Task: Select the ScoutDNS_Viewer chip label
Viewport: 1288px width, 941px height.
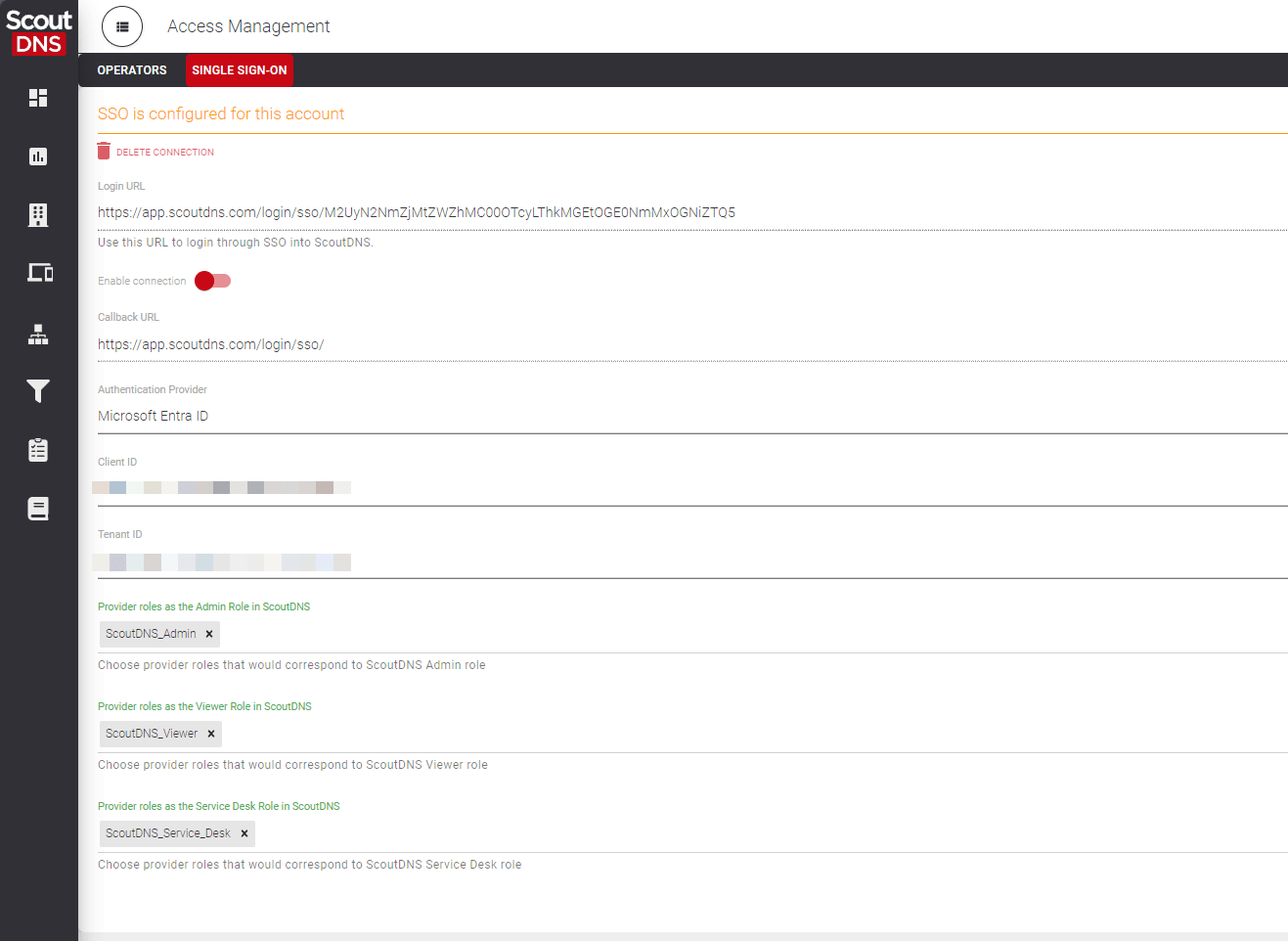Action: point(152,734)
